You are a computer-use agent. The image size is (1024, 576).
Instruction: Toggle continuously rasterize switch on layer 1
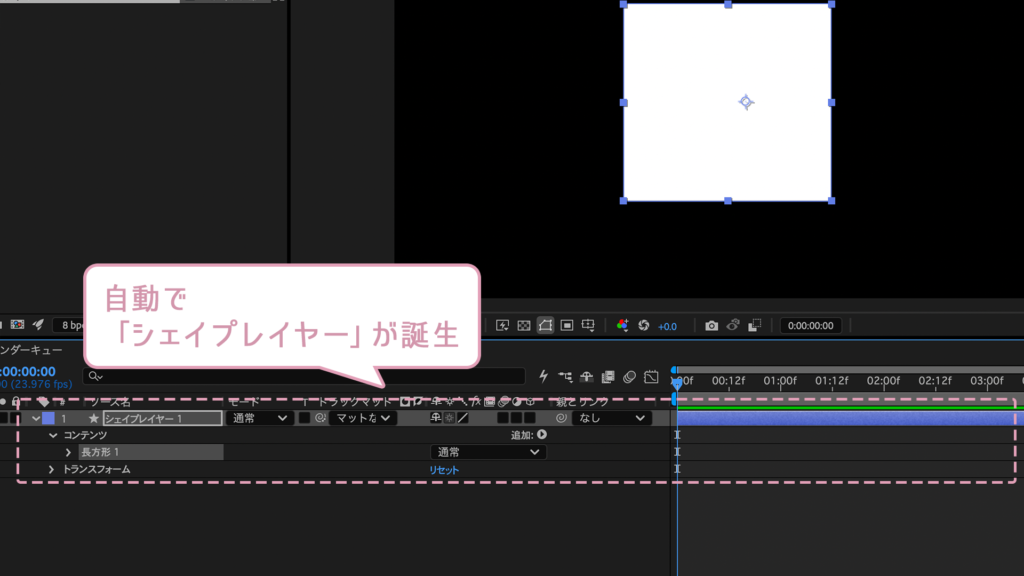[449, 418]
